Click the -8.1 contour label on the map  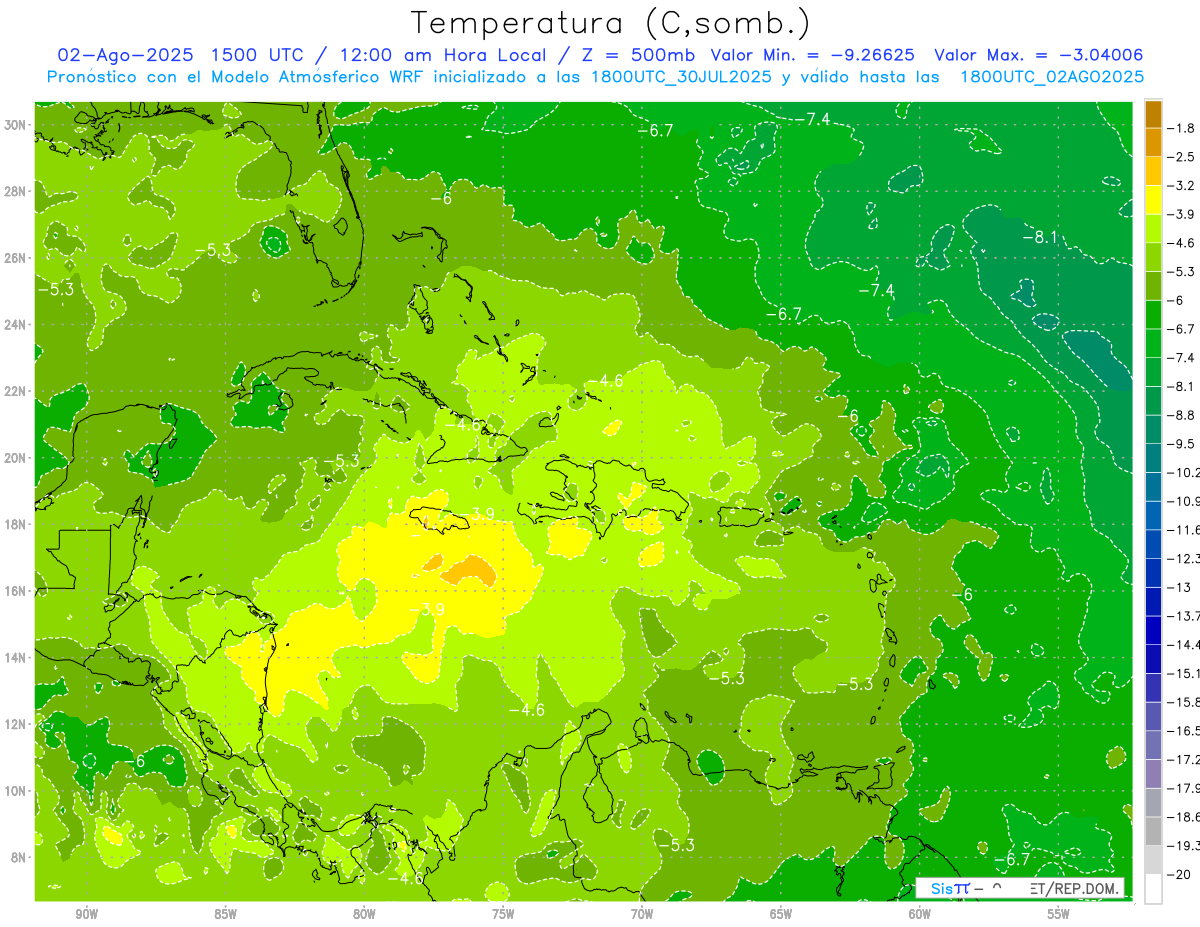pyautogui.click(x=1040, y=237)
